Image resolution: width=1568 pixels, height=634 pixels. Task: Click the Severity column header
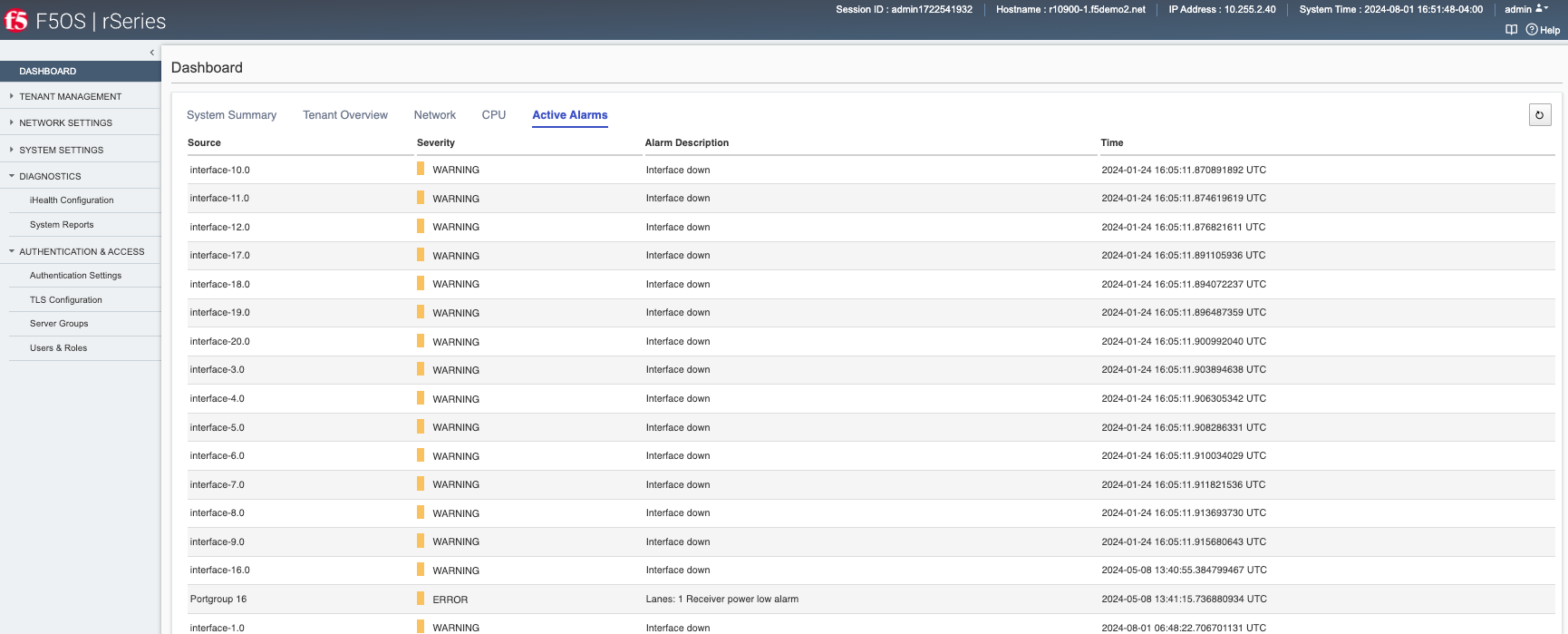[x=436, y=142]
